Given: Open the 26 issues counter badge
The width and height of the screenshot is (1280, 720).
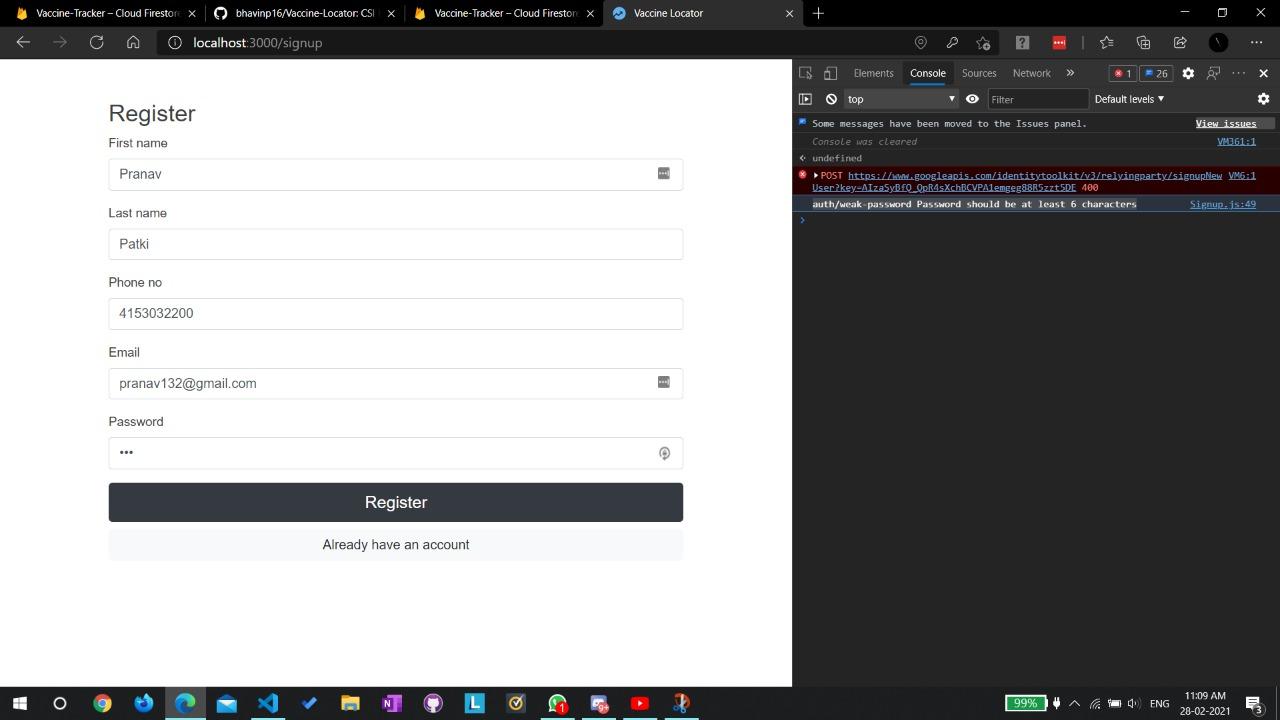Looking at the screenshot, I should (1156, 73).
